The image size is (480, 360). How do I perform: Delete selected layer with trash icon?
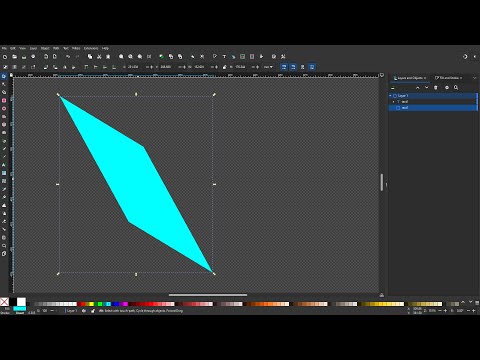click(436, 88)
